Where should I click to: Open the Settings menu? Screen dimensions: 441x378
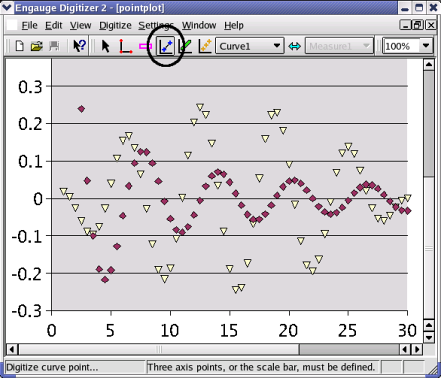tap(156, 25)
